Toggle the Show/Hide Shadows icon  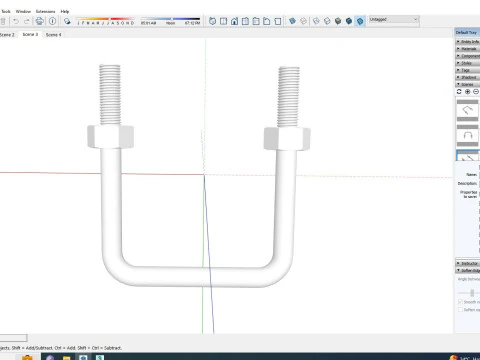(67, 21)
